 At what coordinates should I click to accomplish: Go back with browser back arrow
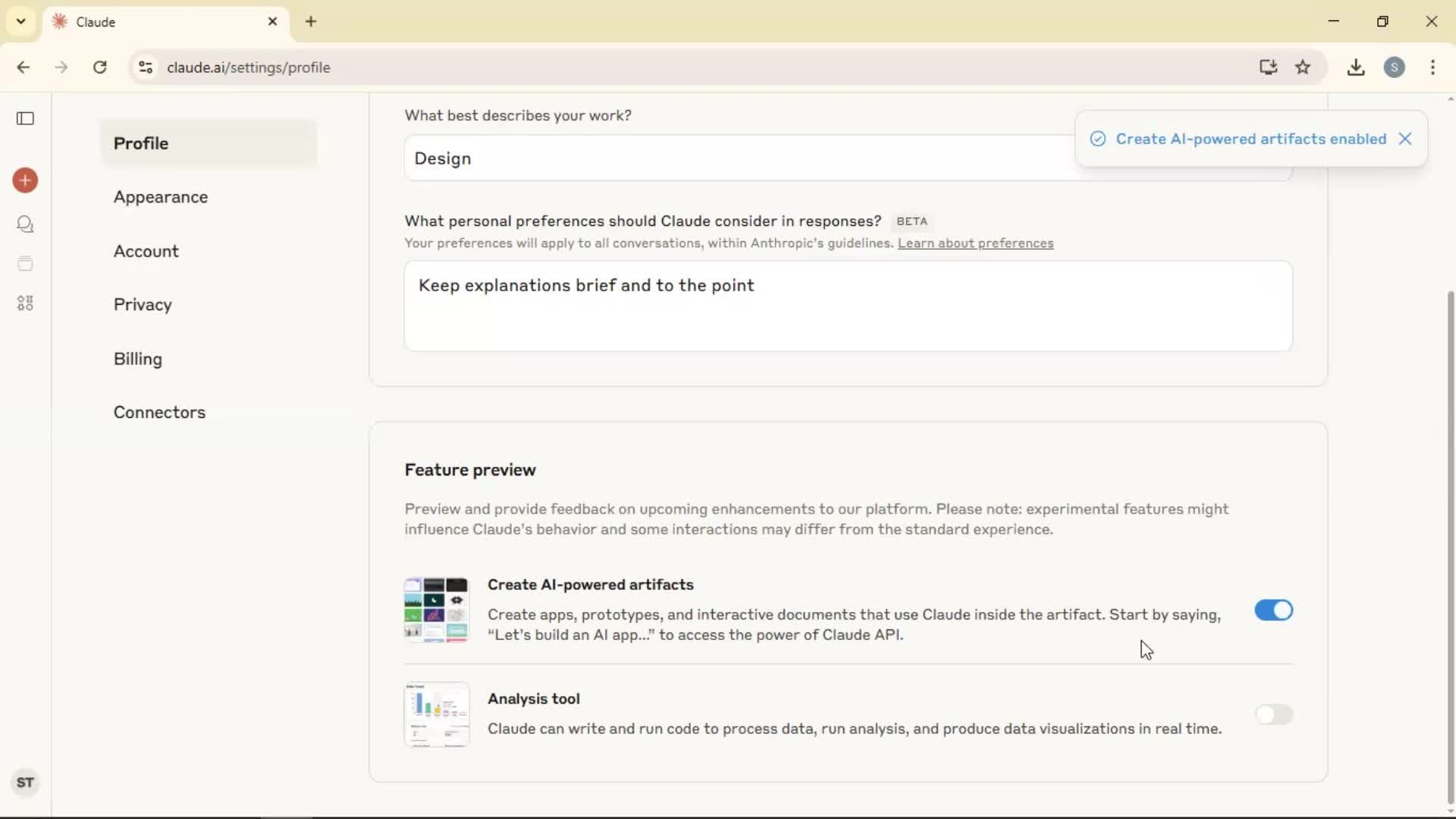click(x=24, y=67)
